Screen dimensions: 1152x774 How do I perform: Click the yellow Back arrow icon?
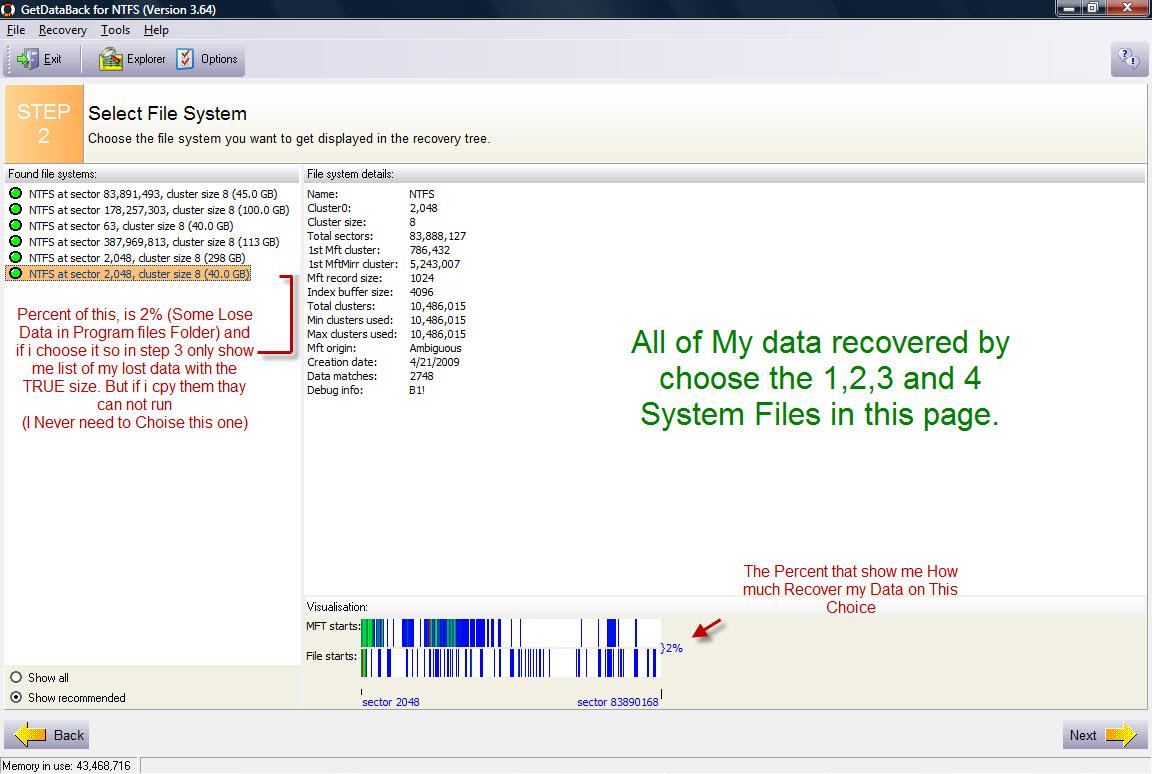point(30,734)
